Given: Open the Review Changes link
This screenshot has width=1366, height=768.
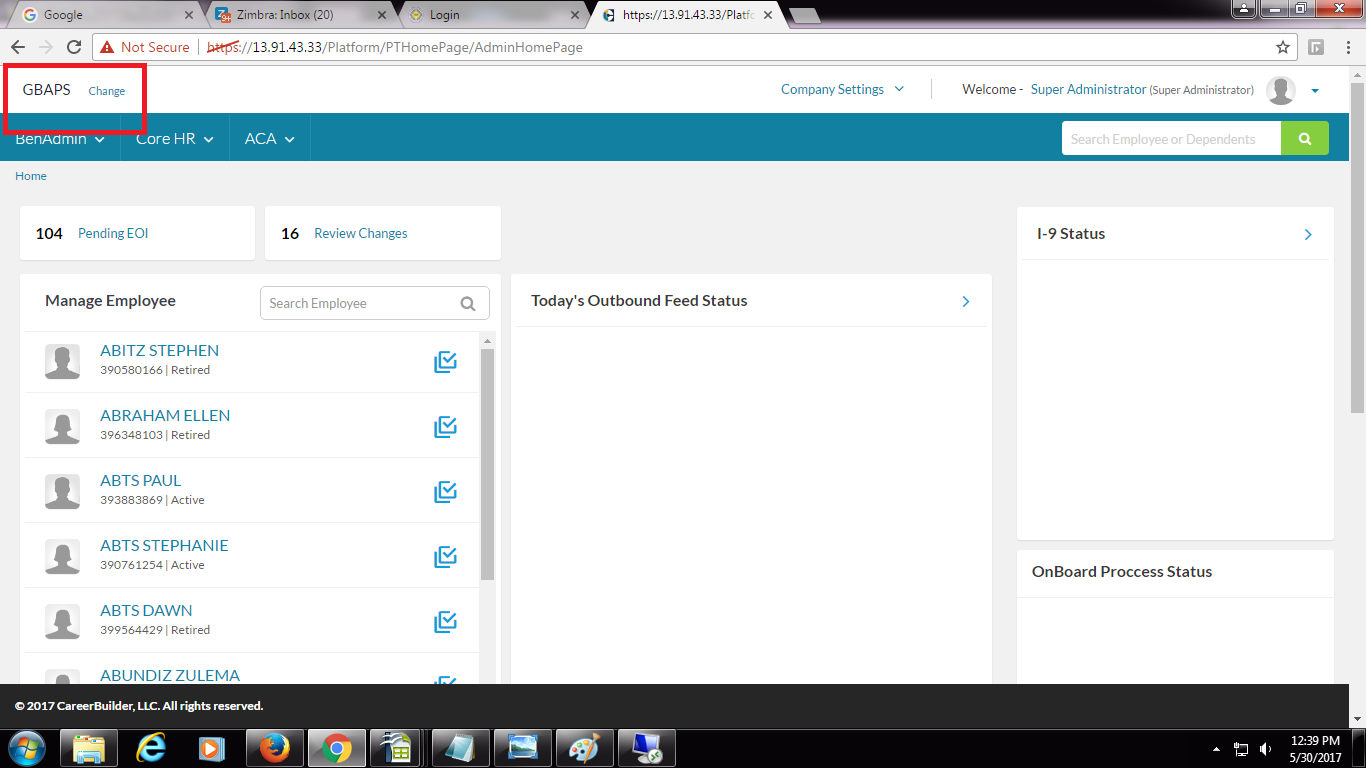Looking at the screenshot, I should pos(360,233).
